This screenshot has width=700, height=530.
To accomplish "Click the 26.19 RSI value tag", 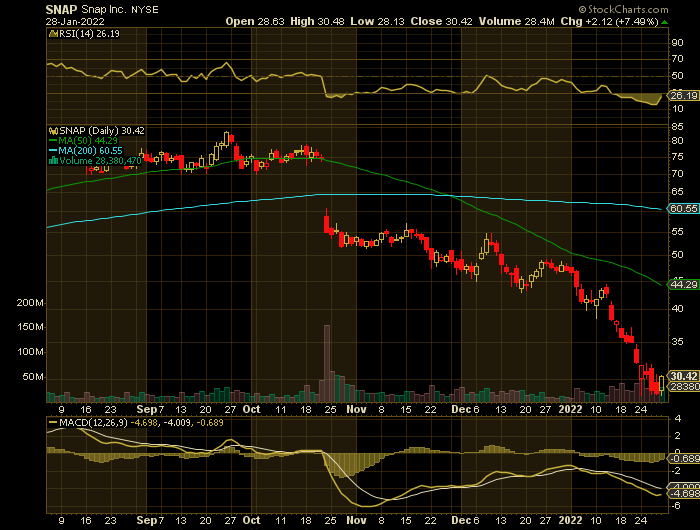I will [x=682, y=95].
